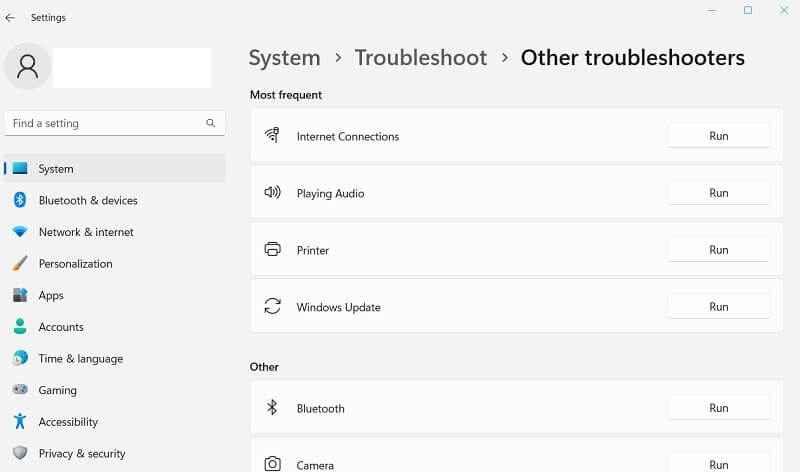
Task: Click the Bluetooth troubleshooter icon
Action: (x=272, y=408)
